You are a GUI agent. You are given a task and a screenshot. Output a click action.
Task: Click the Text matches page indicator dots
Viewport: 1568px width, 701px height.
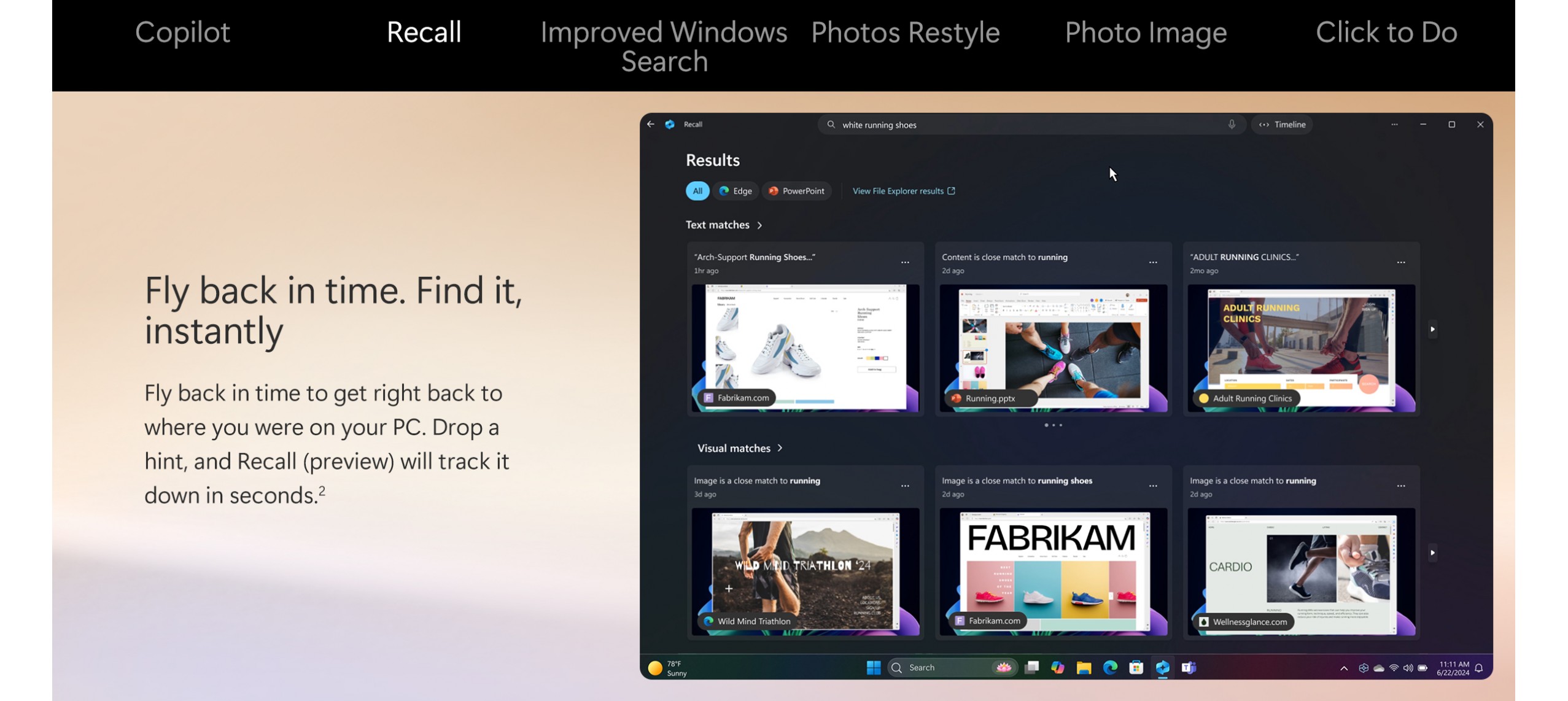tap(1054, 425)
